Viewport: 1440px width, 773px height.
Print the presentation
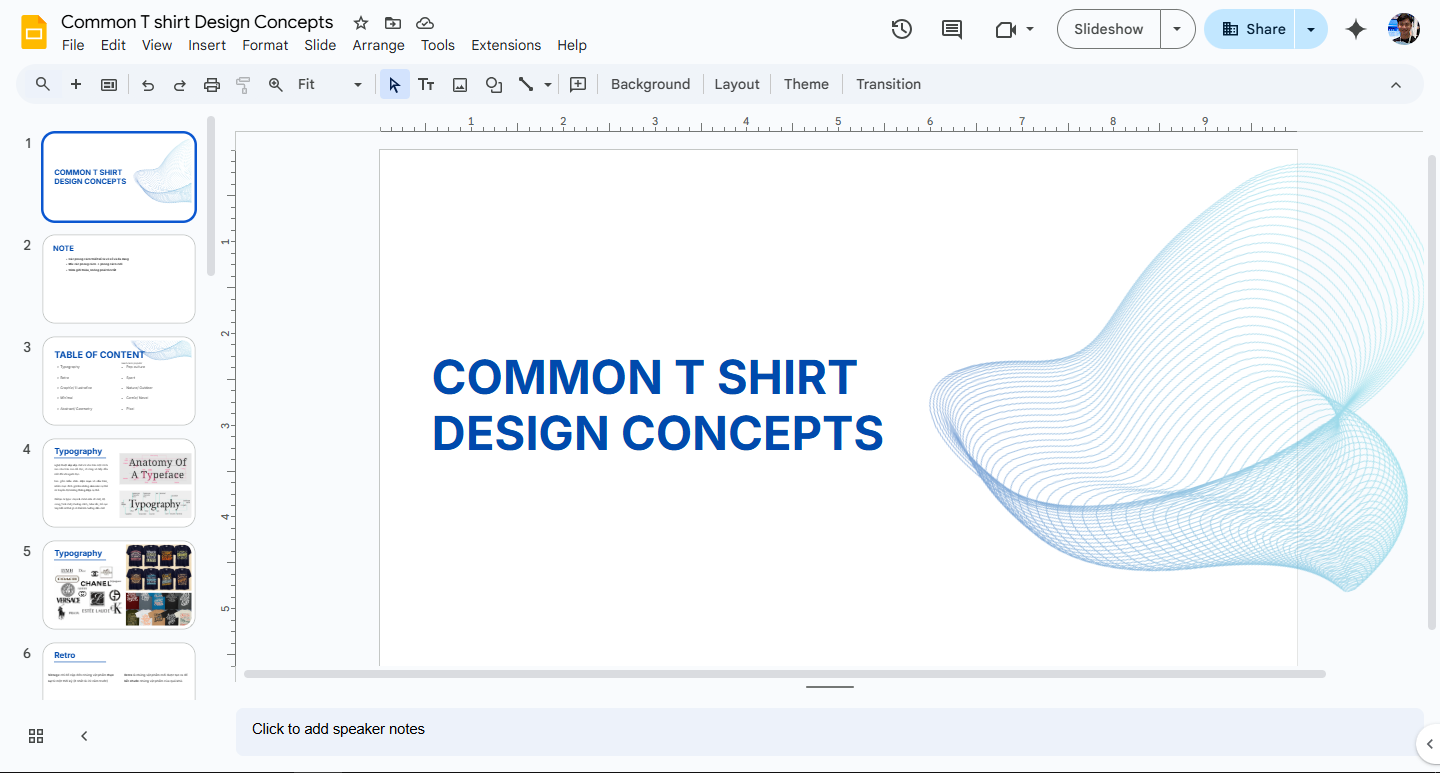(212, 85)
